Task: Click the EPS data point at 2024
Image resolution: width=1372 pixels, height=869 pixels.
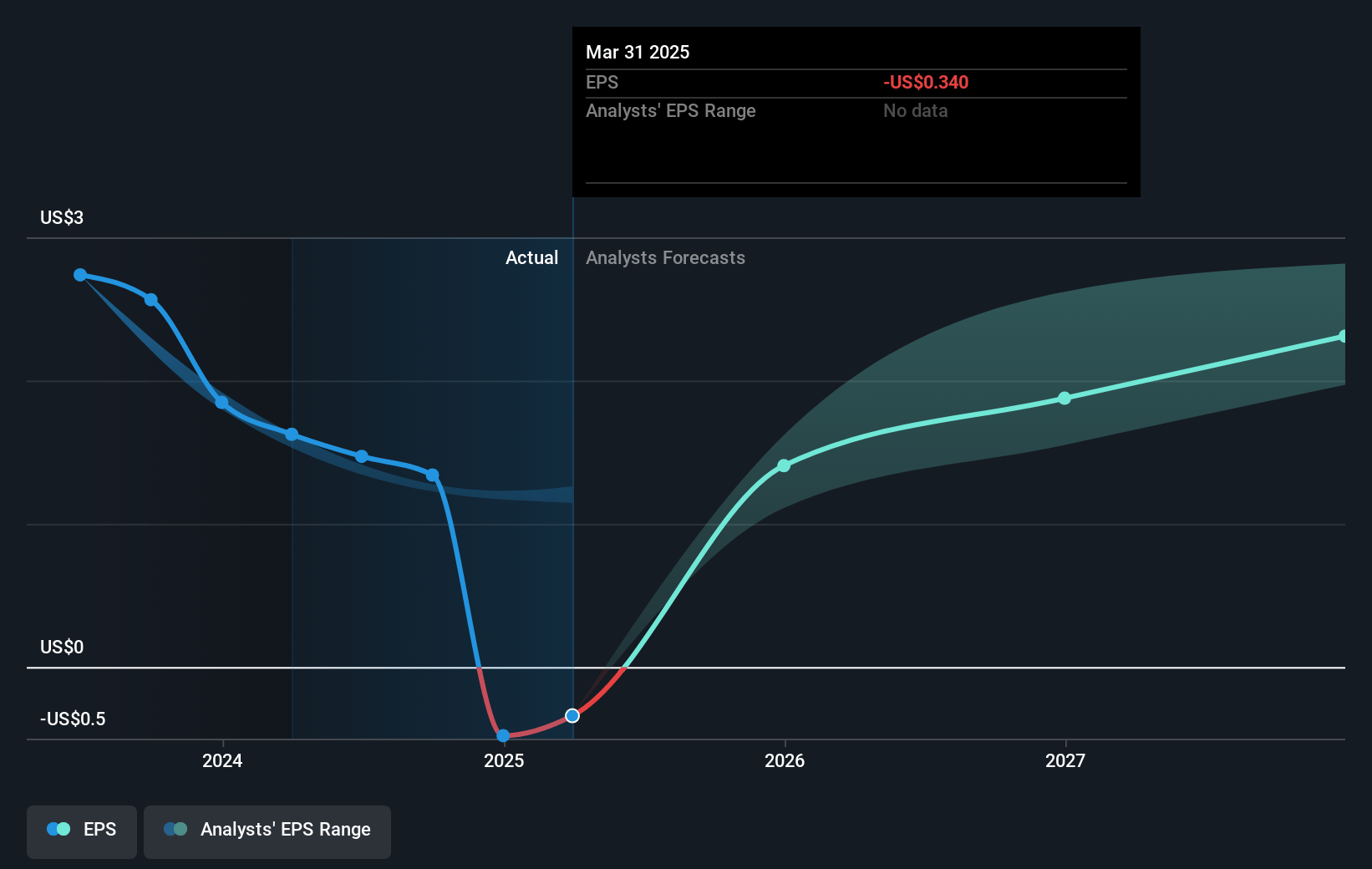Action: pyautogui.click(x=221, y=402)
